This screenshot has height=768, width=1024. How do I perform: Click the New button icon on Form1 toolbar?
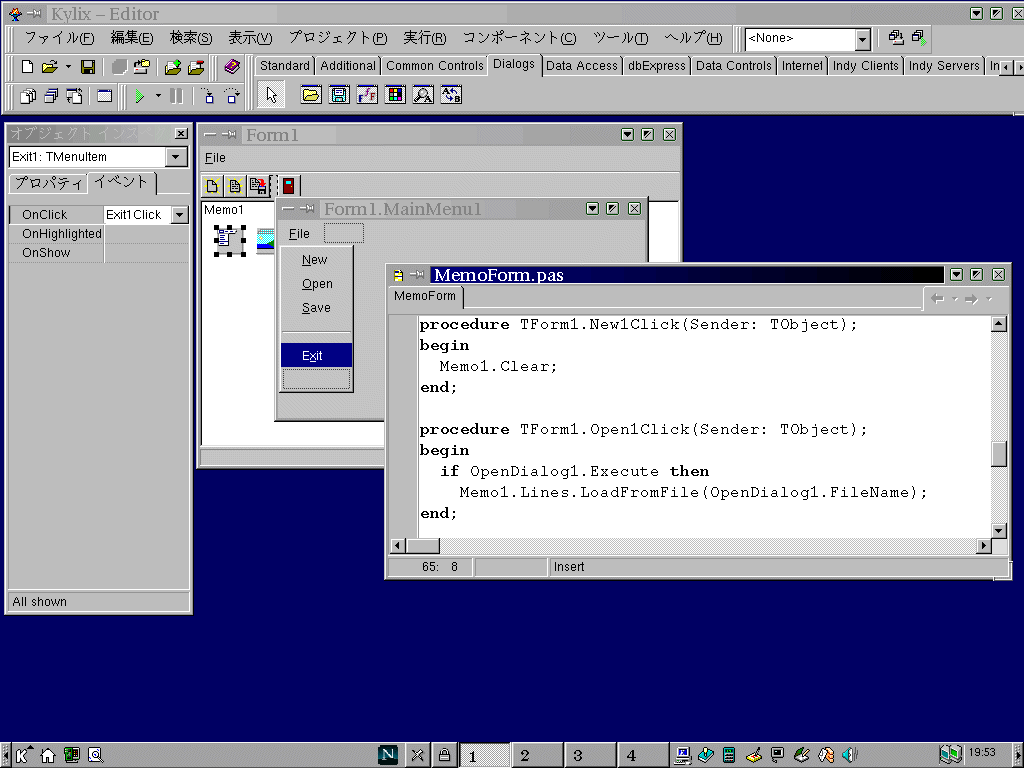212,185
